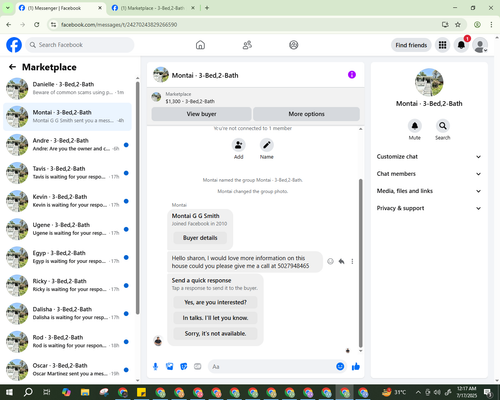Open Tavis 3-Bed,2-Bath conversation
Screen dimensions: 500x400
point(67,173)
